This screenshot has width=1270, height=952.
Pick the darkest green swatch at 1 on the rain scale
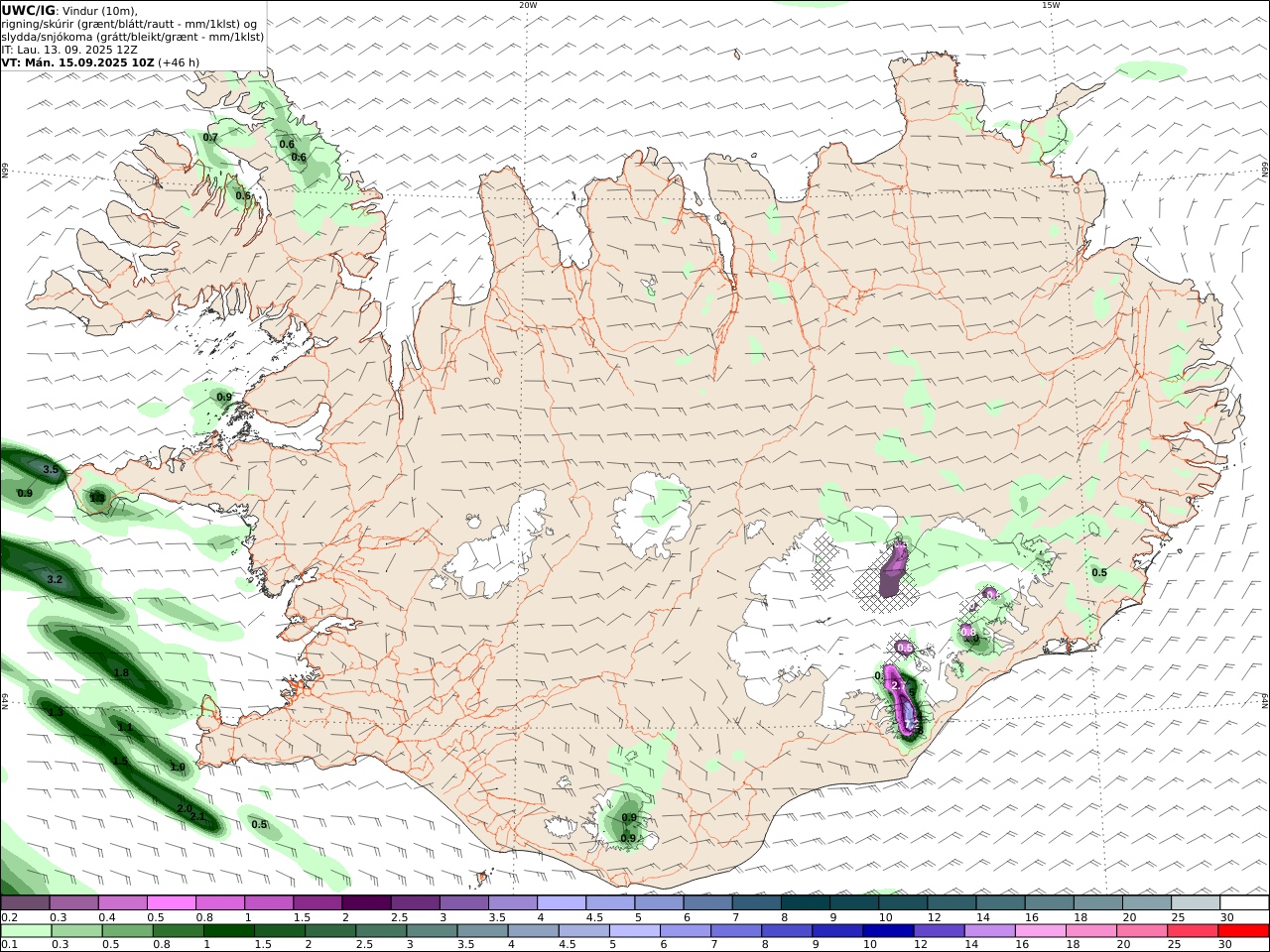(x=228, y=930)
